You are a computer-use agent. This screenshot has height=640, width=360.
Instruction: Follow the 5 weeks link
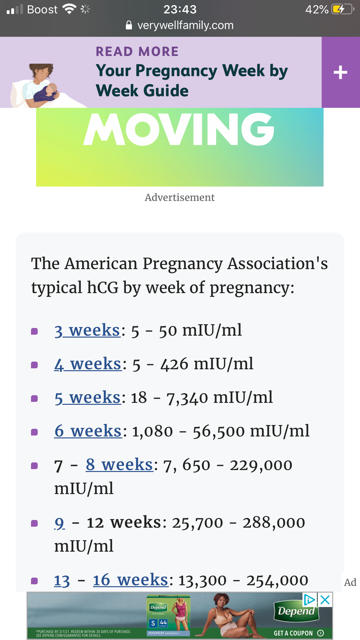tap(87, 397)
